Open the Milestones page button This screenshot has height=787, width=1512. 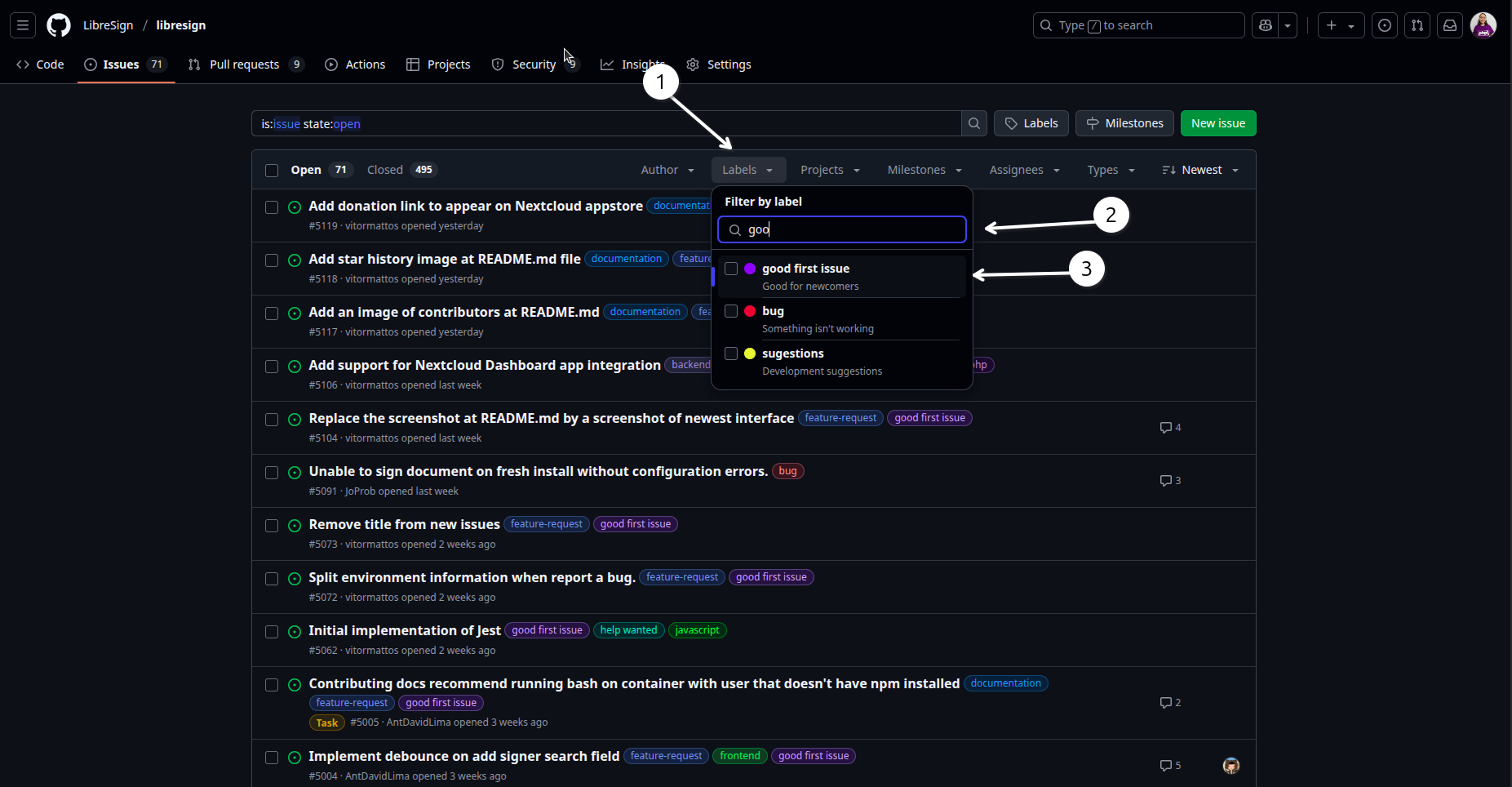pos(1124,123)
